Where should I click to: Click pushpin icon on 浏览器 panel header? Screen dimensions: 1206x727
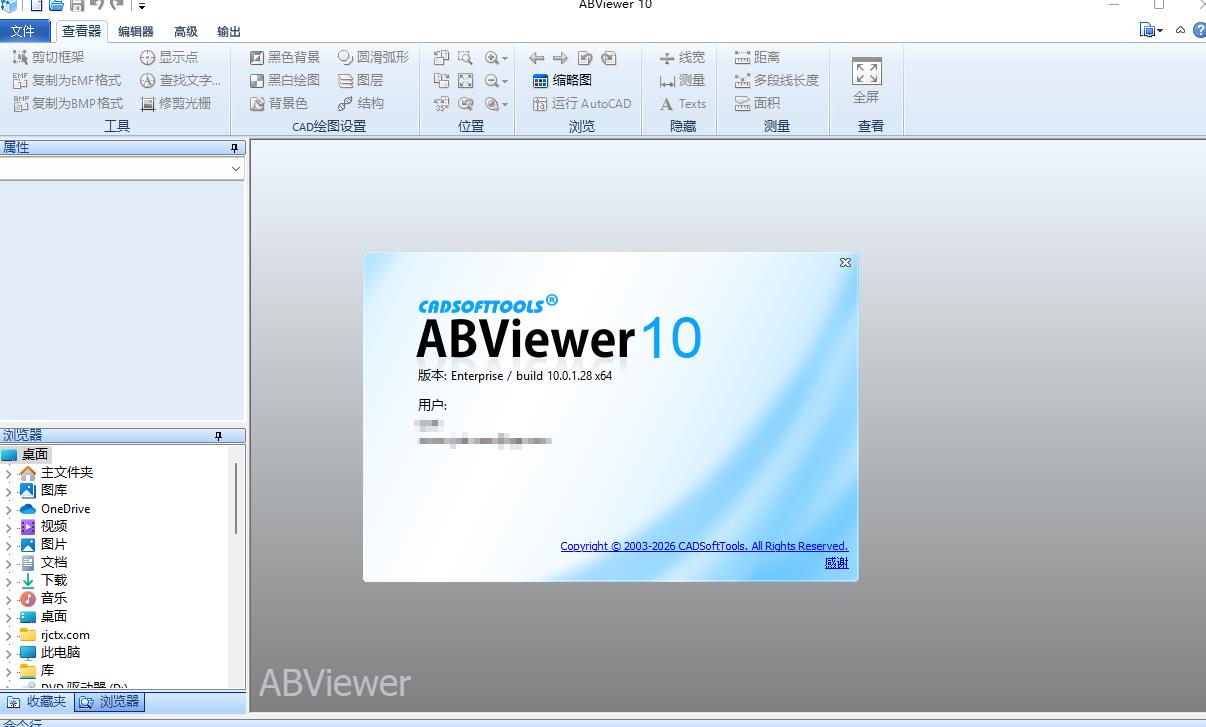[x=219, y=436]
